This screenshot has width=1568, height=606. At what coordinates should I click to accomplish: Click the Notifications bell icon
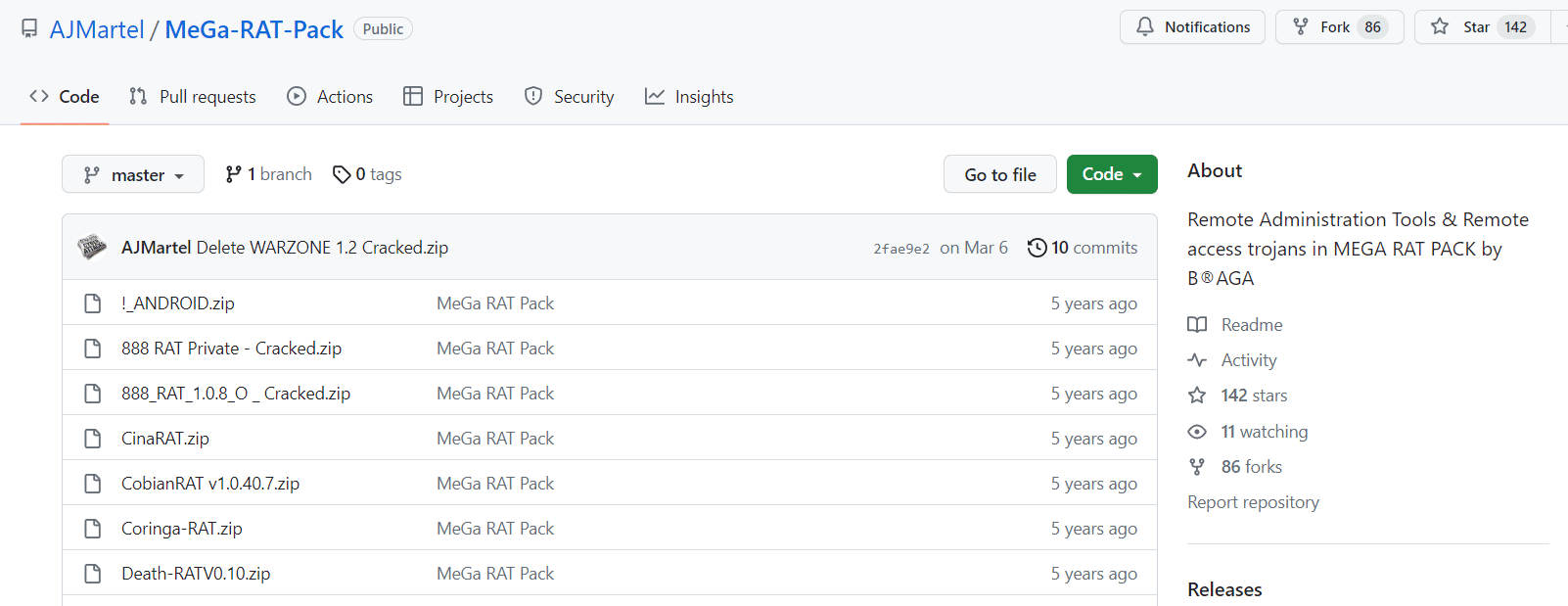[x=1144, y=27]
